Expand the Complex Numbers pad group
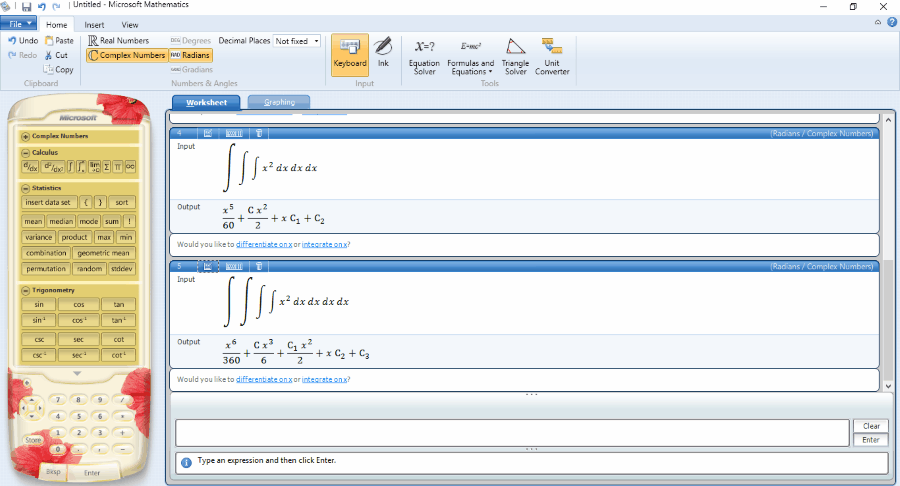 click(x=25, y=137)
